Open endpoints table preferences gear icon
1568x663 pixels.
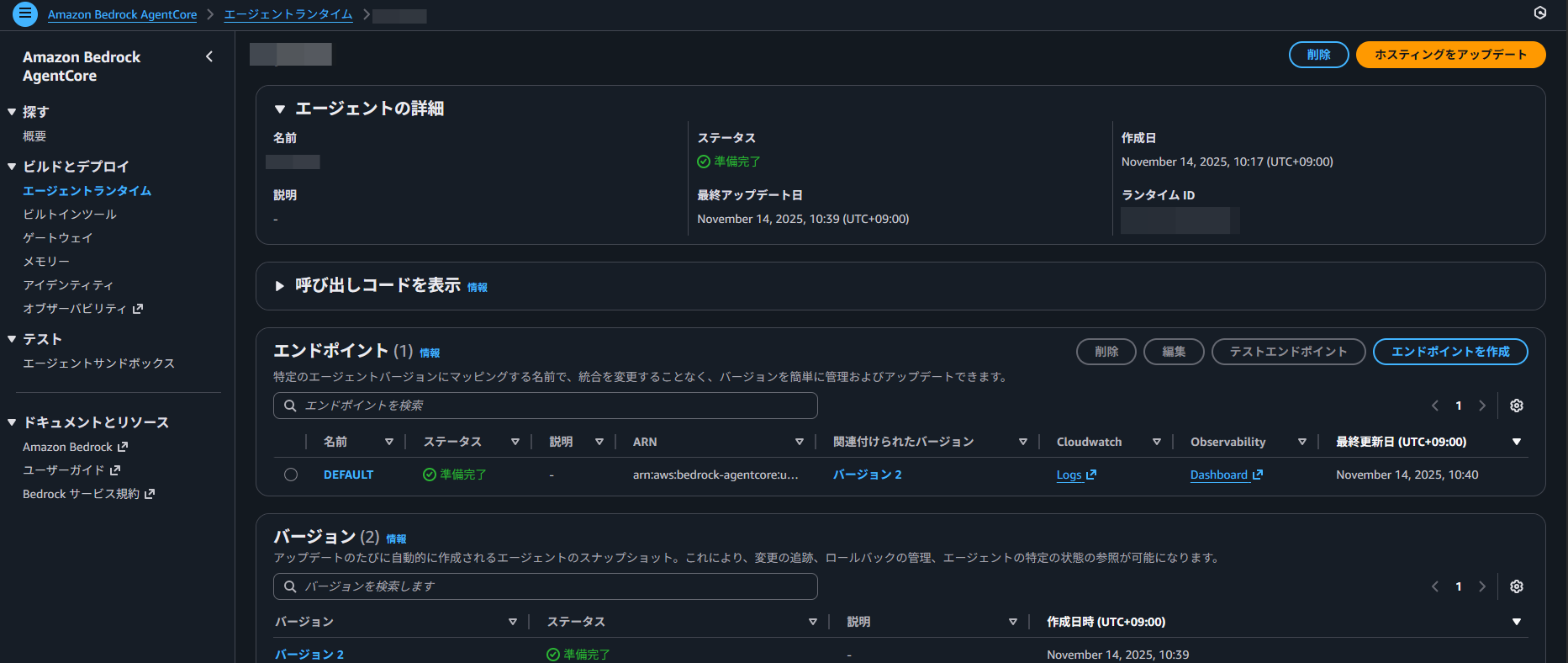tap(1517, 406)
